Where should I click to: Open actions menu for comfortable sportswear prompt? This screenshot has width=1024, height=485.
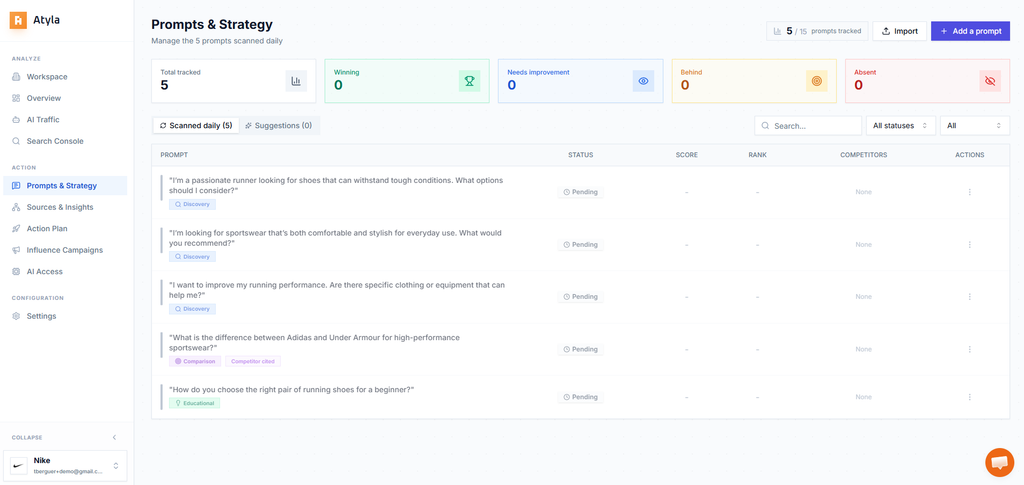[969, 244]
